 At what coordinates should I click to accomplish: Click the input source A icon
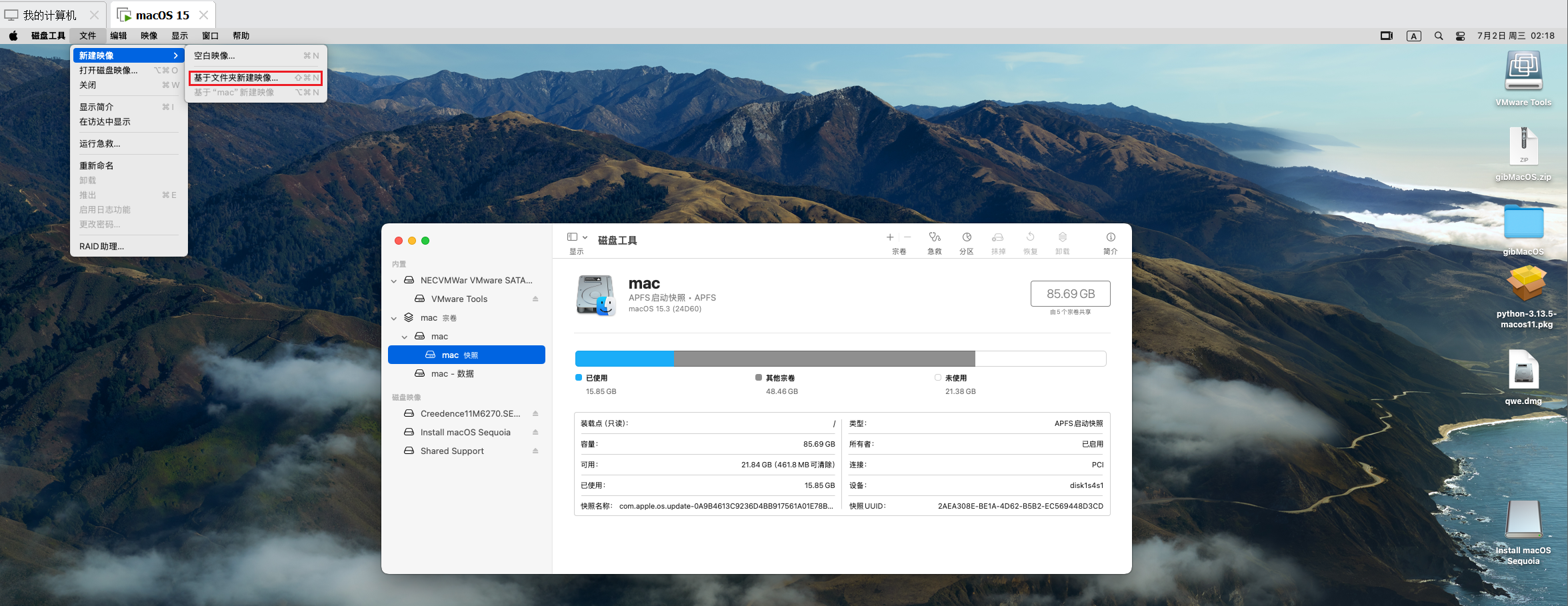1414,36
